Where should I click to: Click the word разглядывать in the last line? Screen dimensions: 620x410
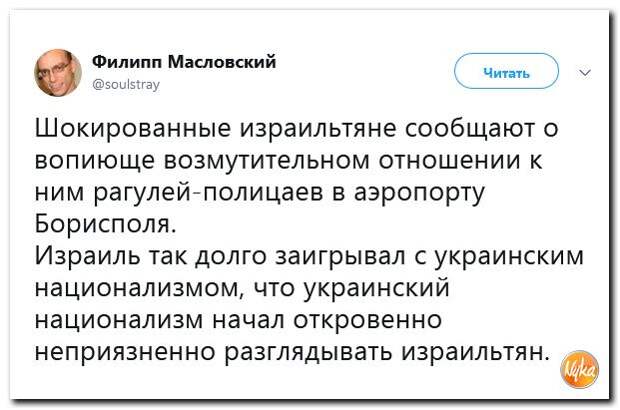tap(310, 352)
